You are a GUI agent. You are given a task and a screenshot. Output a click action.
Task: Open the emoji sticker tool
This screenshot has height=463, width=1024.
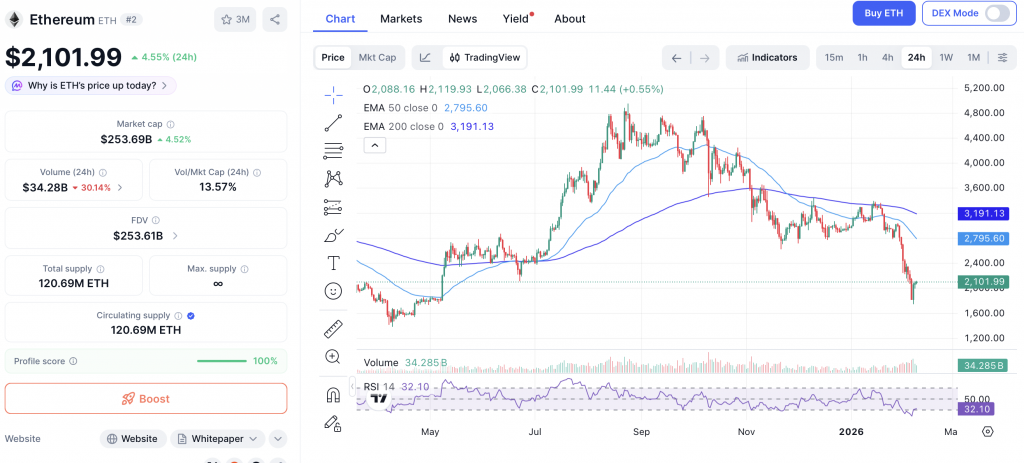click(x=333, y=291)
